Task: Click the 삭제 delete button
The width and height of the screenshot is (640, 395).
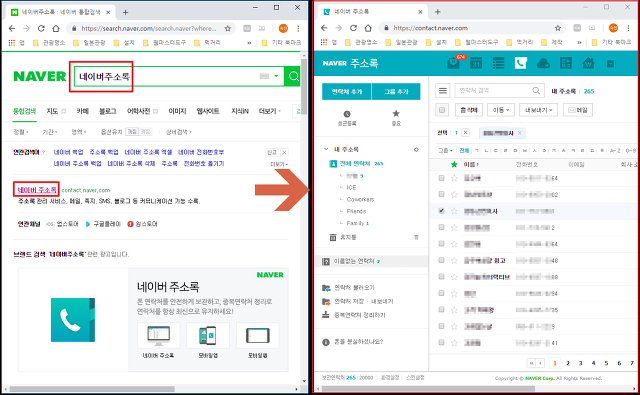Action: click(x=469, y=110)
